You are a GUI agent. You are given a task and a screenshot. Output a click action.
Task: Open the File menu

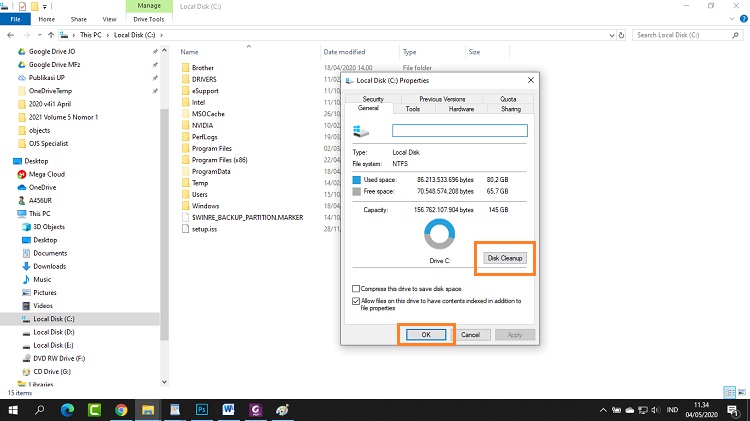pos(15,19)
